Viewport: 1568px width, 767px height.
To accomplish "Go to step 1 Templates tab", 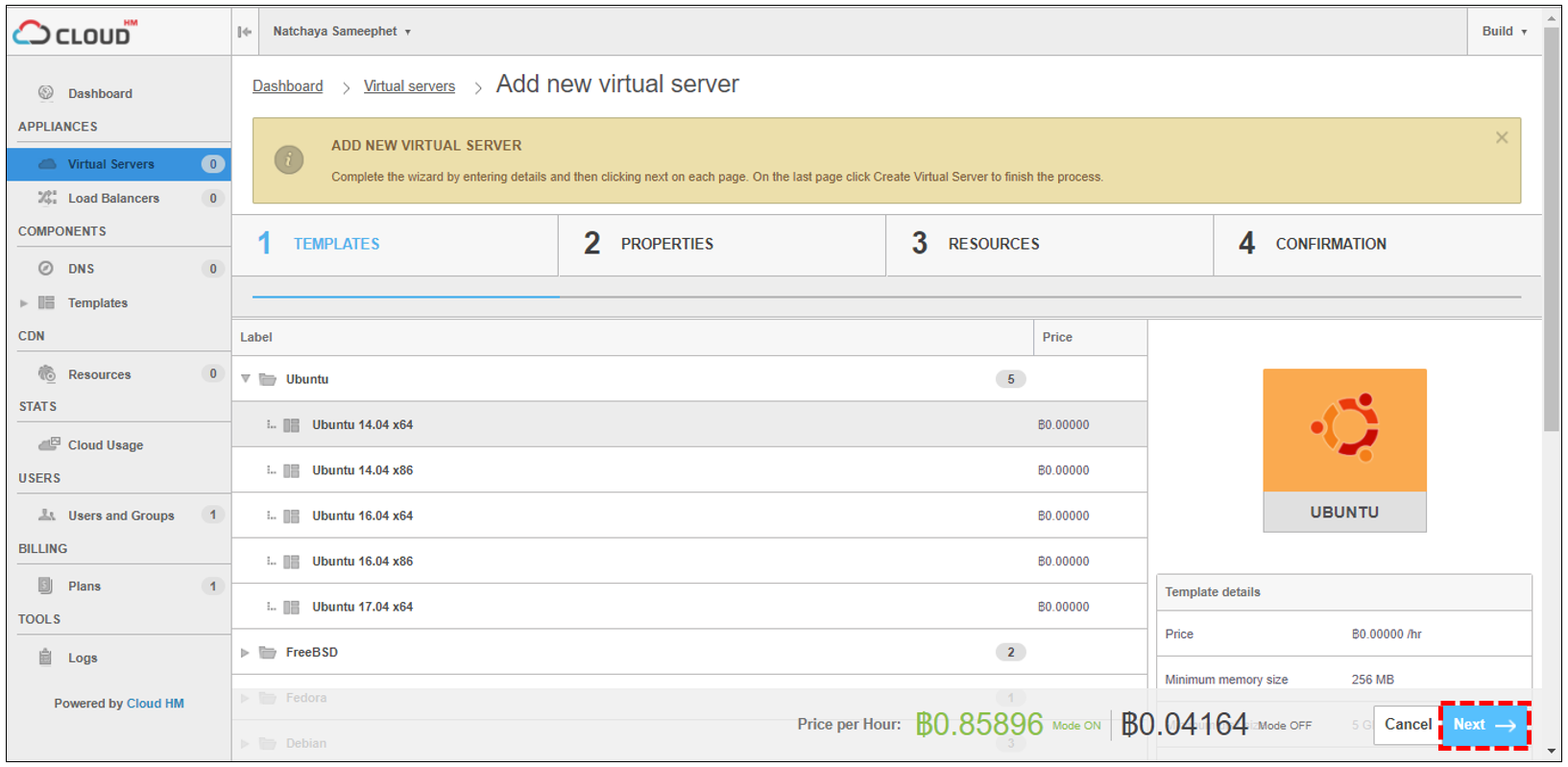I will pos(395,244).
